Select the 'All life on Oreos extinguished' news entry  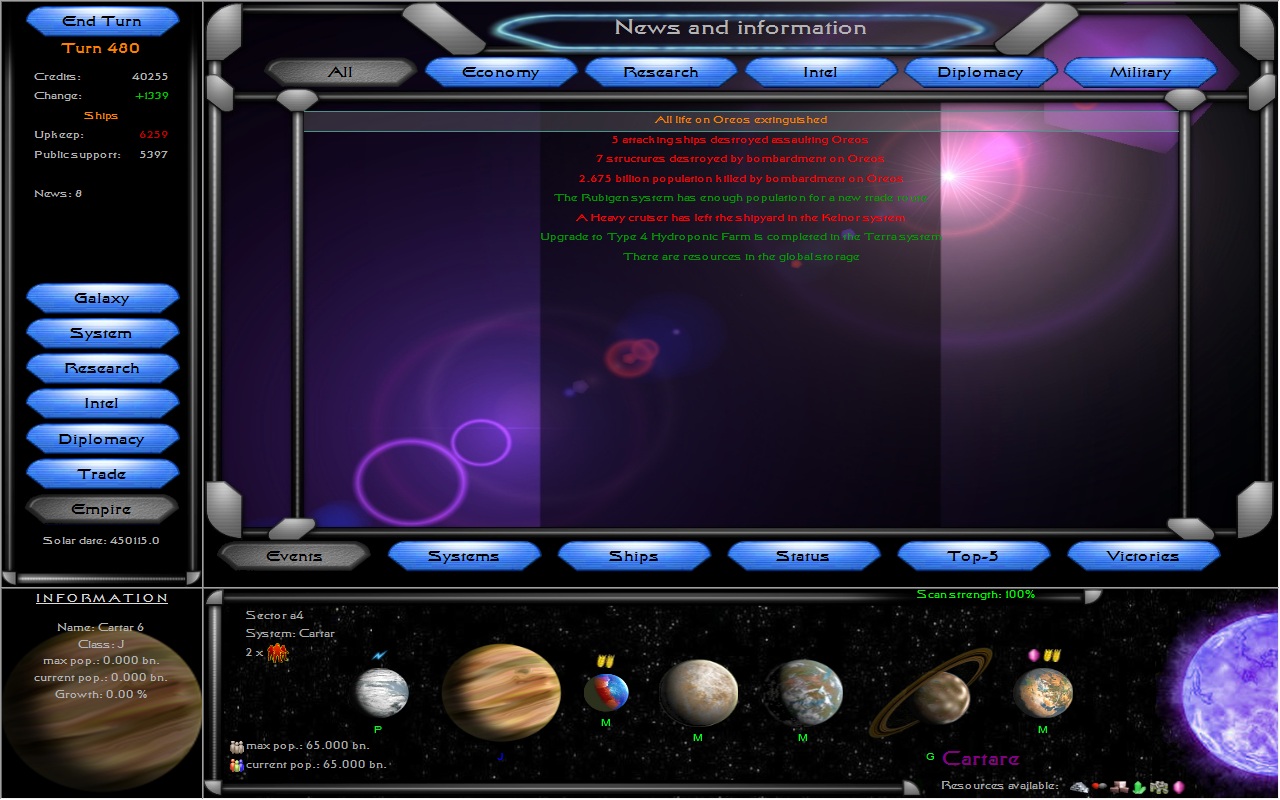[741, 120]
